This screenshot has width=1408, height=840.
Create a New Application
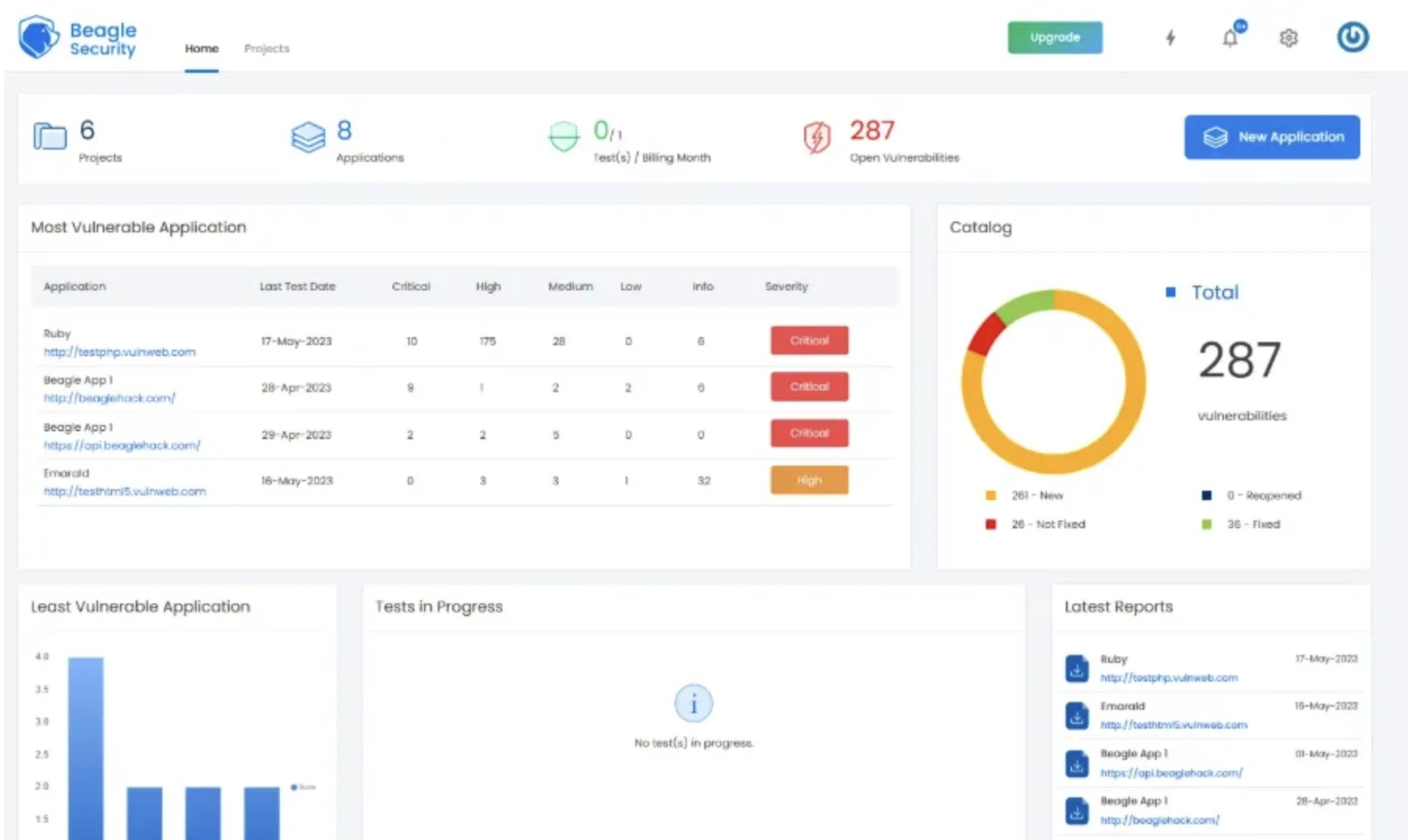click(x=1271, y=137)
